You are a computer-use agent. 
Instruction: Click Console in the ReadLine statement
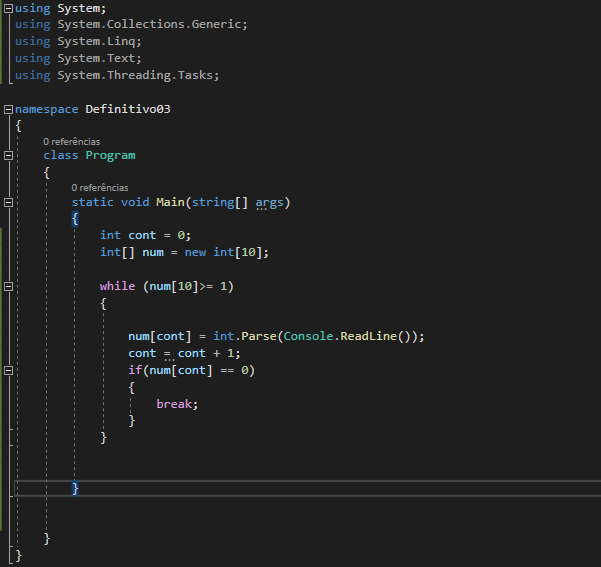[308, 336]
